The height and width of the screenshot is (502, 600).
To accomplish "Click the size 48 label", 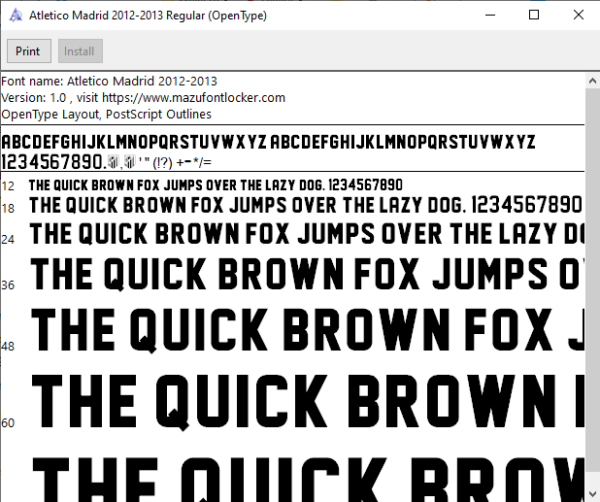I will point(8,346).
